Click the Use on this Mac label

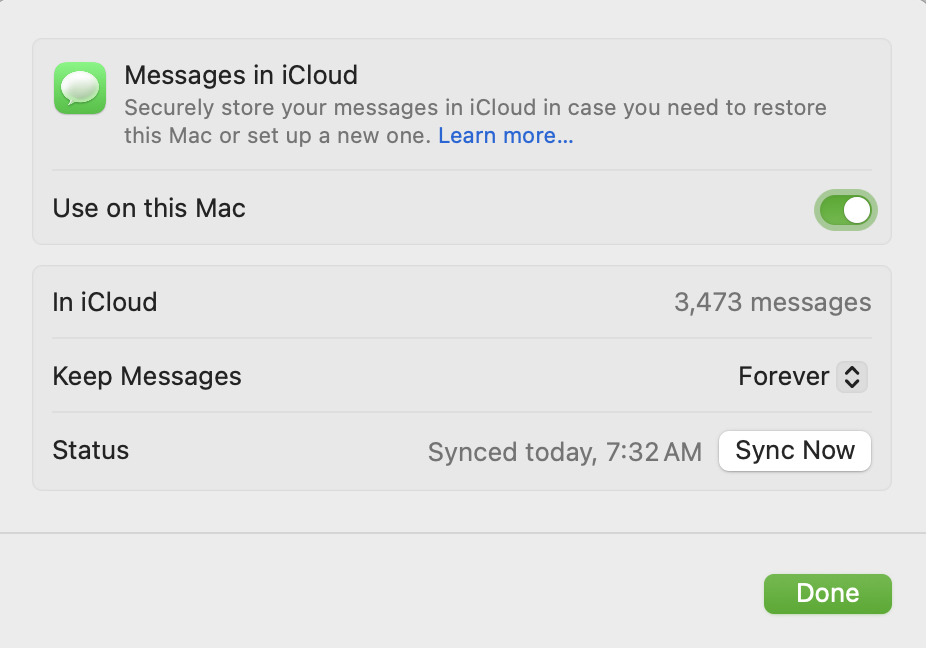(x=149, y=209)
